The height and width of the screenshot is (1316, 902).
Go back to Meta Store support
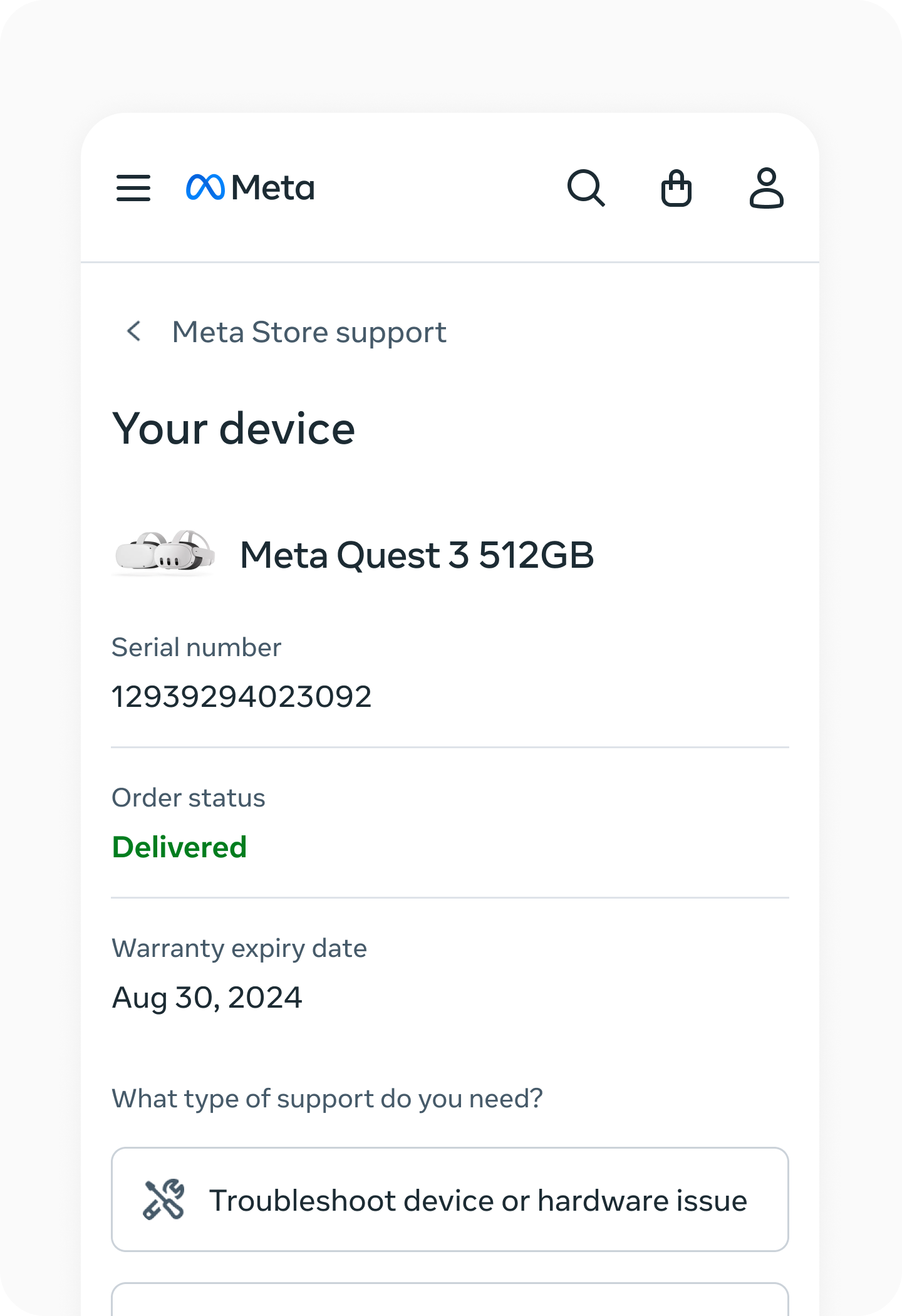click(309, 332)
